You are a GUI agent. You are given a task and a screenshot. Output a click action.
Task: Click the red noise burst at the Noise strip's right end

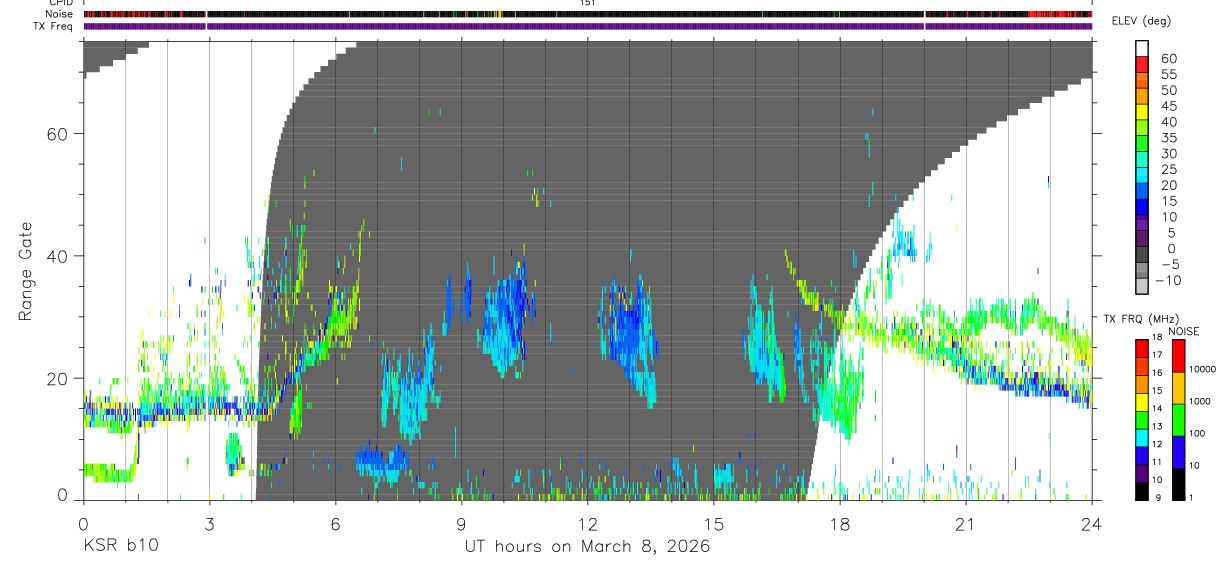point(1060,14)
